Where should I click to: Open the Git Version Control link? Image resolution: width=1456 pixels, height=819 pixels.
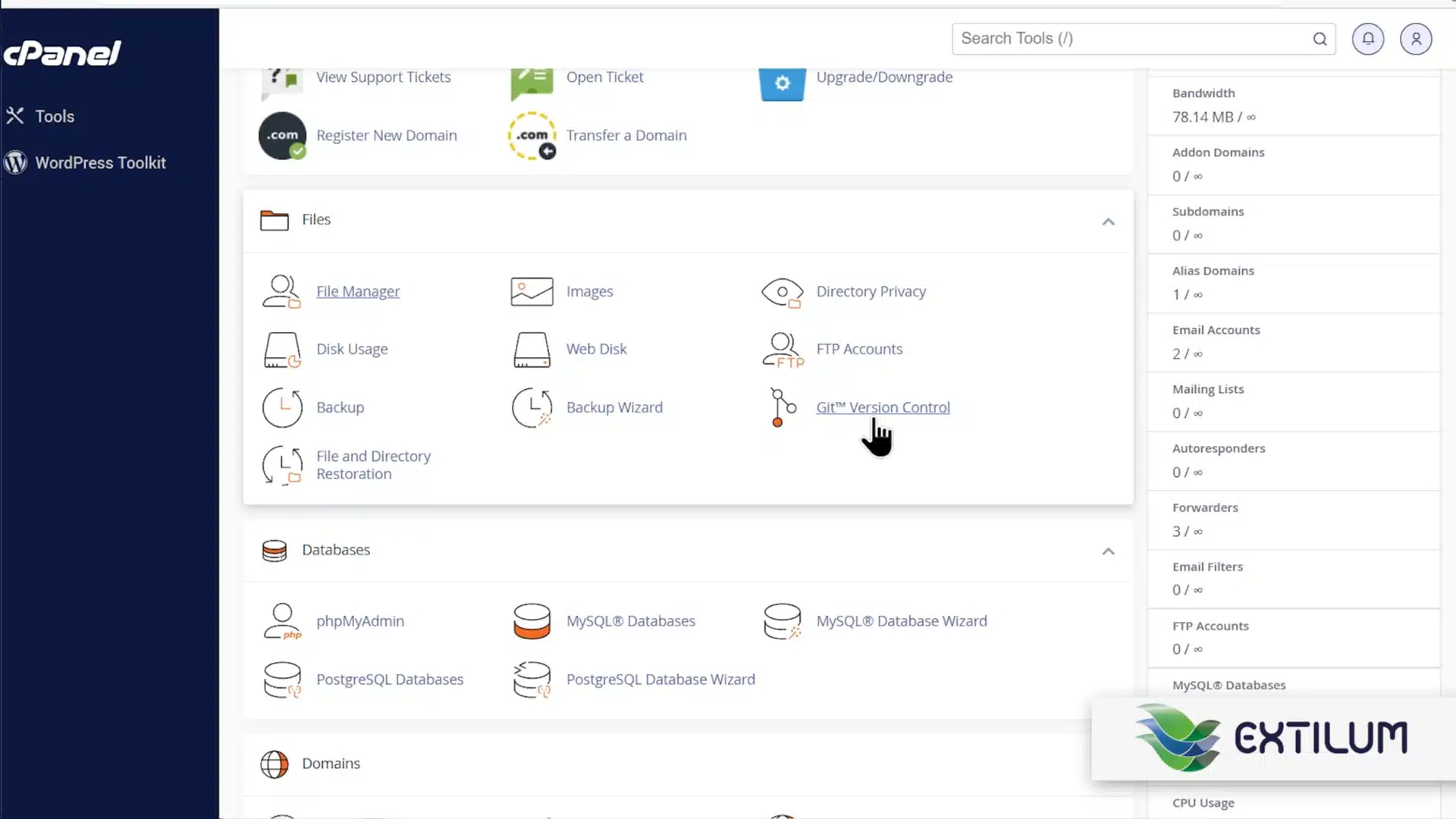tap(883, 407)
